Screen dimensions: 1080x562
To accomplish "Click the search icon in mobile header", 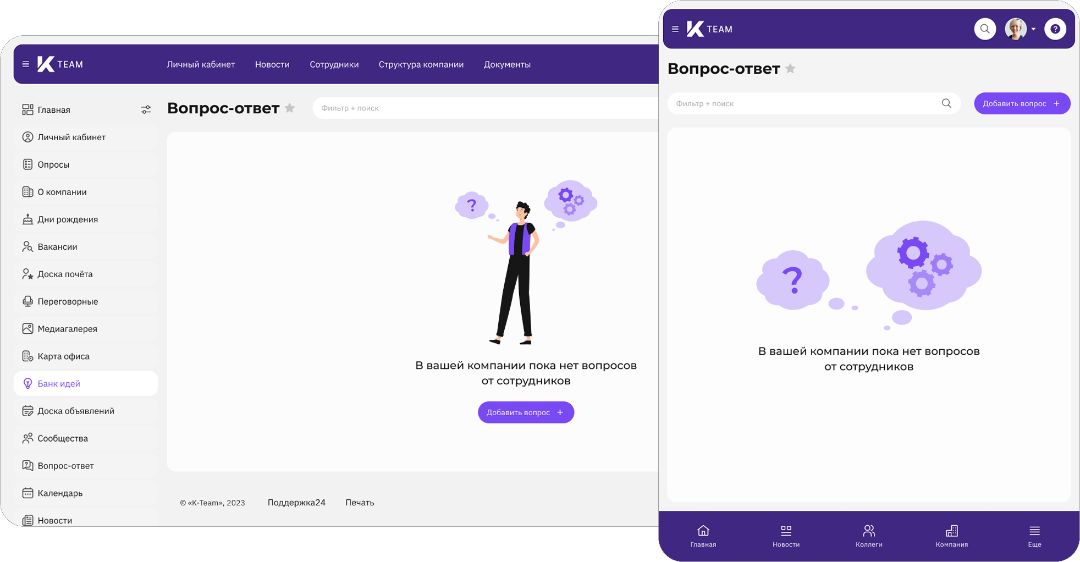I will (x=985, y=29).
